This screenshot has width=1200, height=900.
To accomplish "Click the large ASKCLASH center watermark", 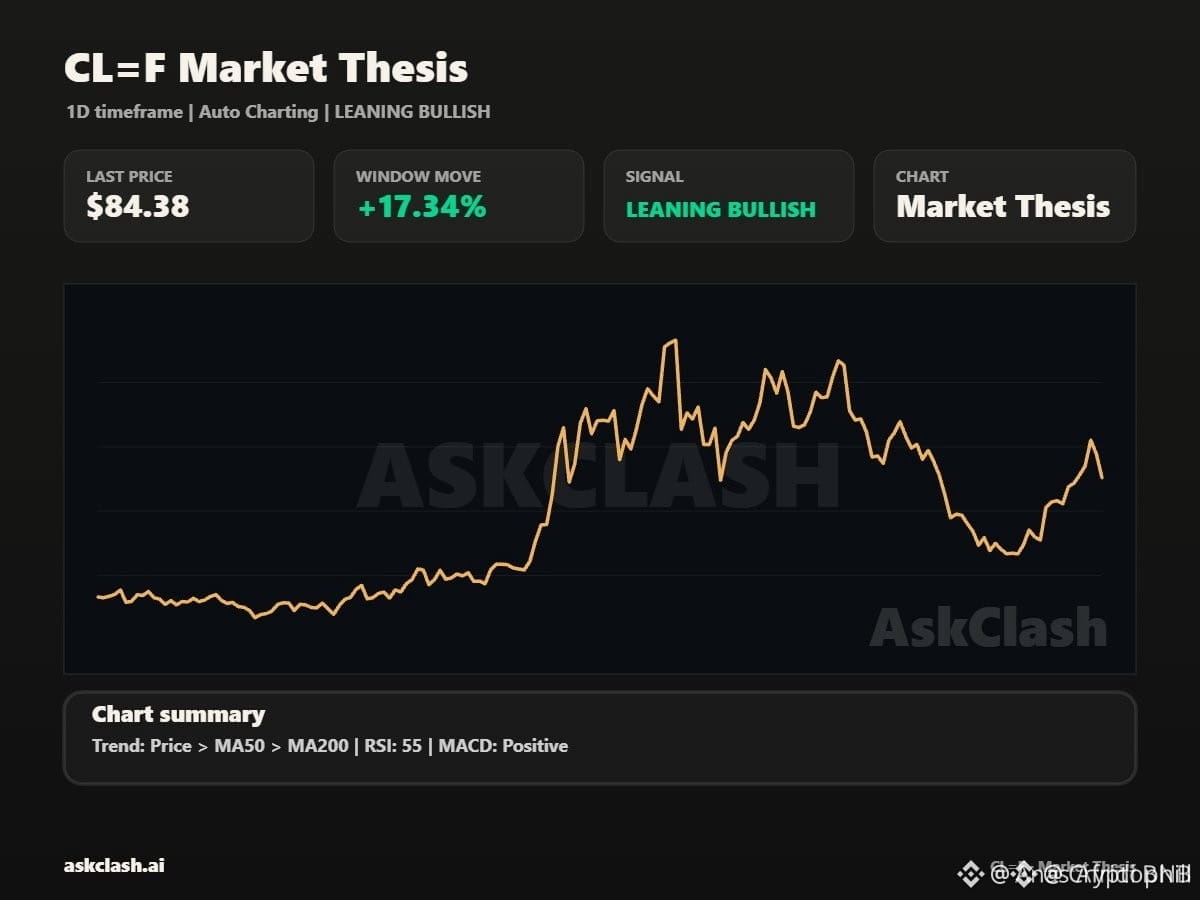I will point(598,475).
